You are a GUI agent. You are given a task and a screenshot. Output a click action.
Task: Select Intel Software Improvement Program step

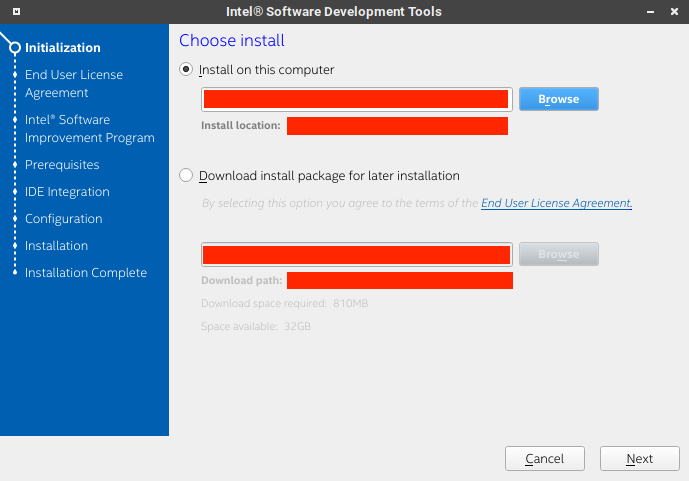point(90,129)
